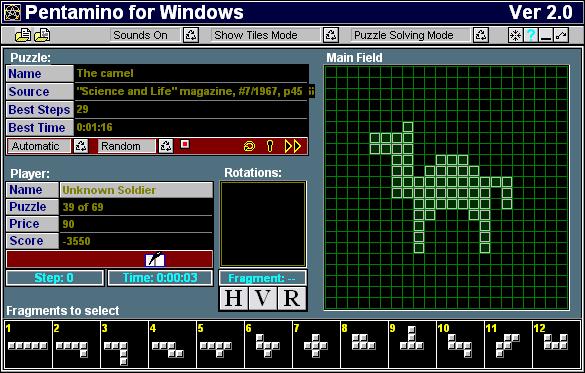Select pentomino fragment number 7 cross
The width and height of the screenshot is (585, 373).
pyautogui.click(x=316, y=344)
